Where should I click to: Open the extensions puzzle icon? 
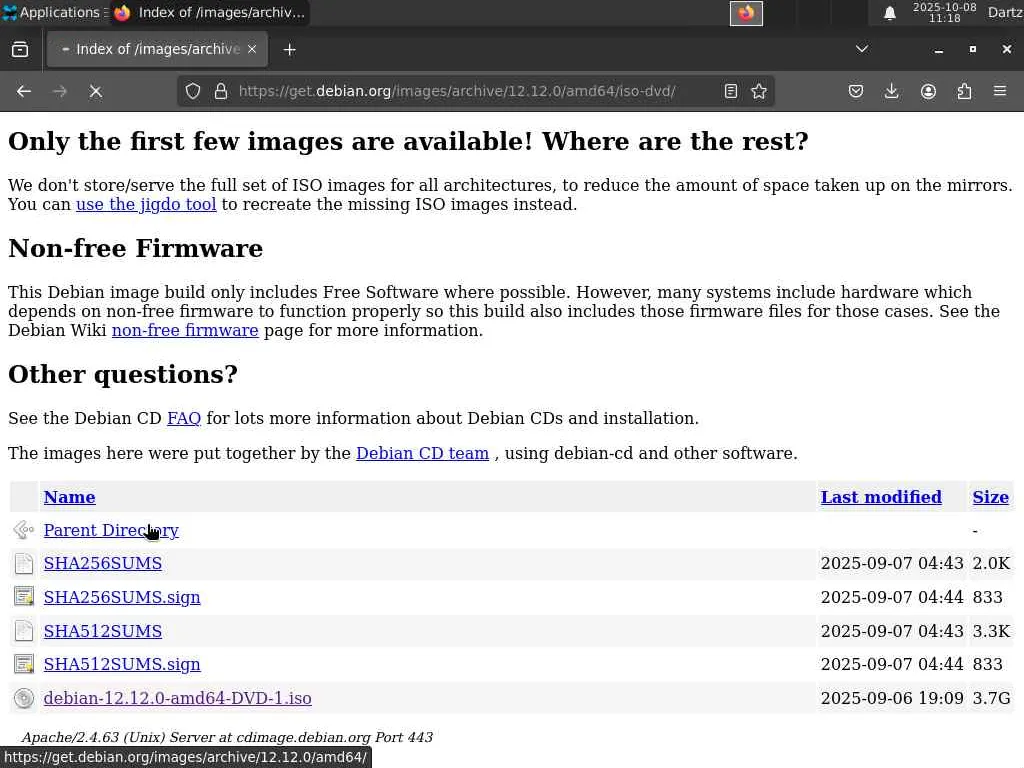point(964,91)
